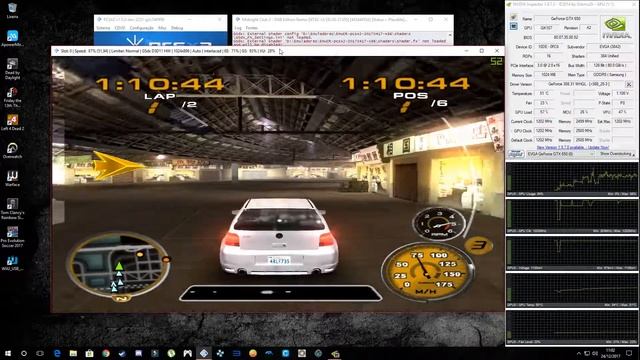
Task: Click the taskbar clock and date
Action: pos(611,353)
